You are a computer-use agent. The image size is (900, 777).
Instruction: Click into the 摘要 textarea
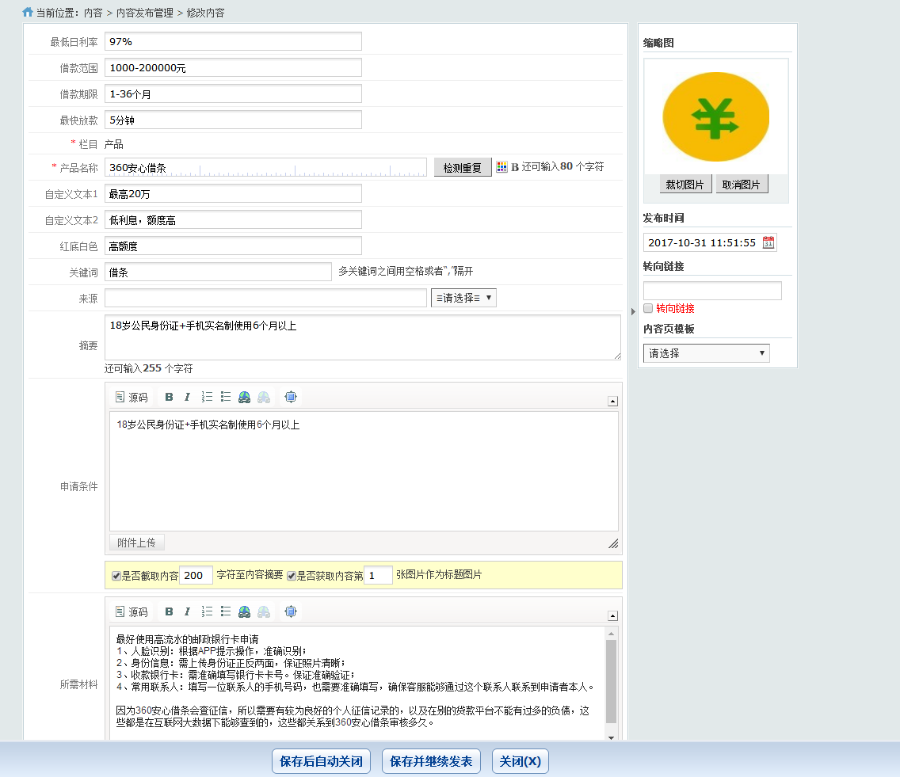pyautogui.click(x=363, y=337)
